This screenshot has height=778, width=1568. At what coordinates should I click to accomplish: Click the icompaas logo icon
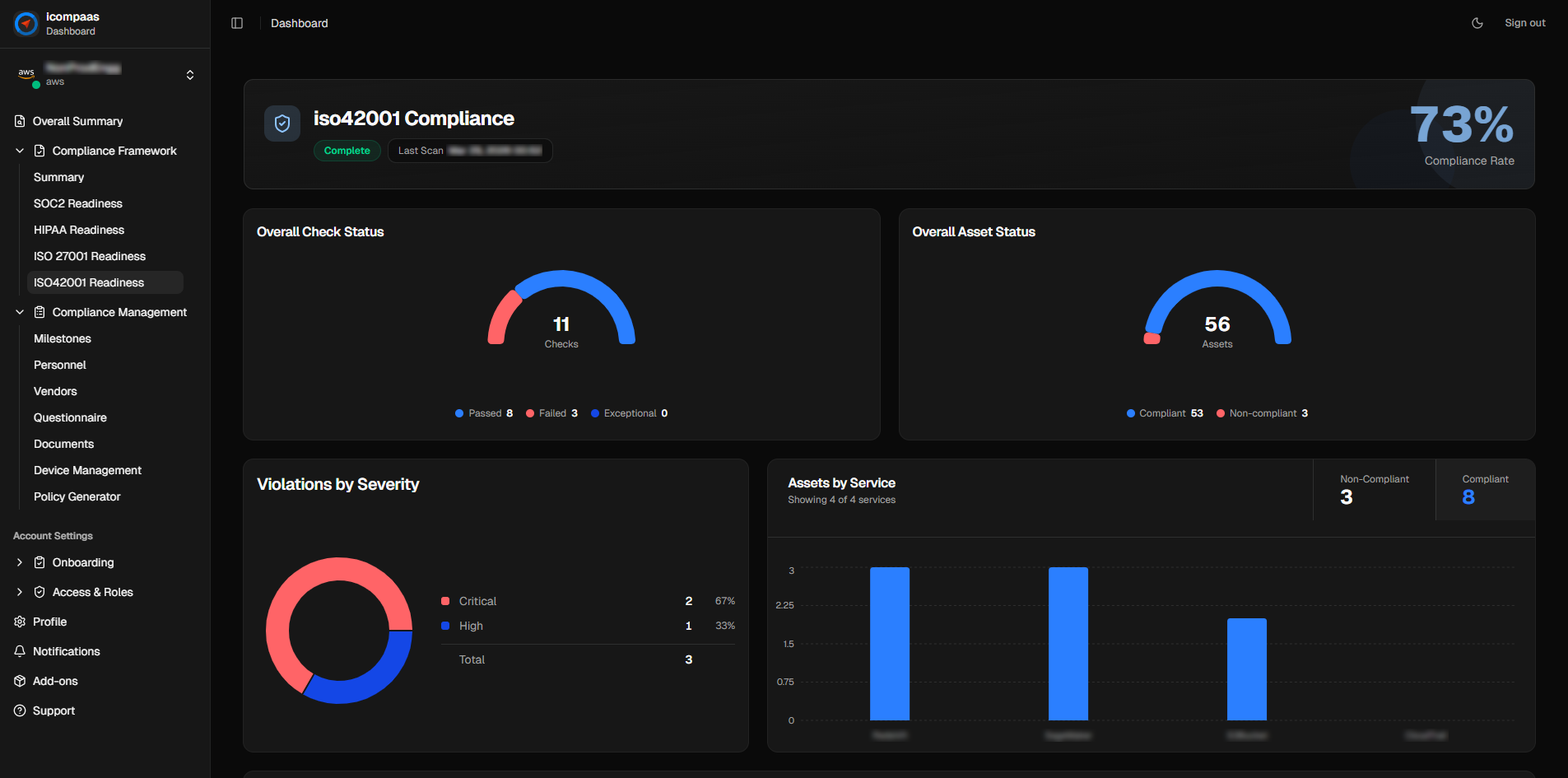pos(26,24)
